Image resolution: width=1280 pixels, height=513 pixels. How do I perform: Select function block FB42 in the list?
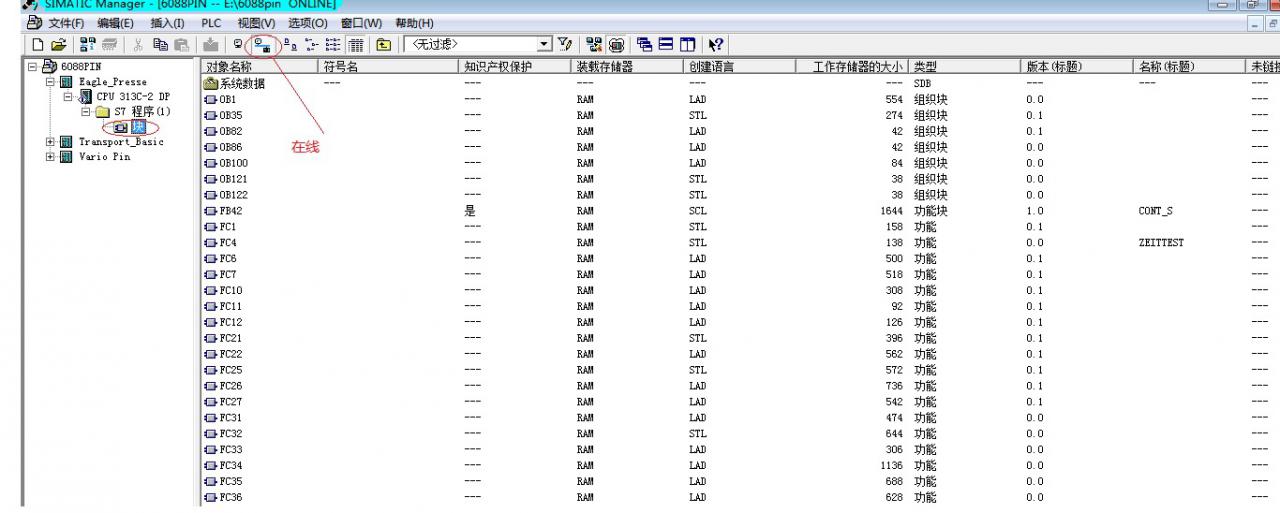(x=225, y=211)
